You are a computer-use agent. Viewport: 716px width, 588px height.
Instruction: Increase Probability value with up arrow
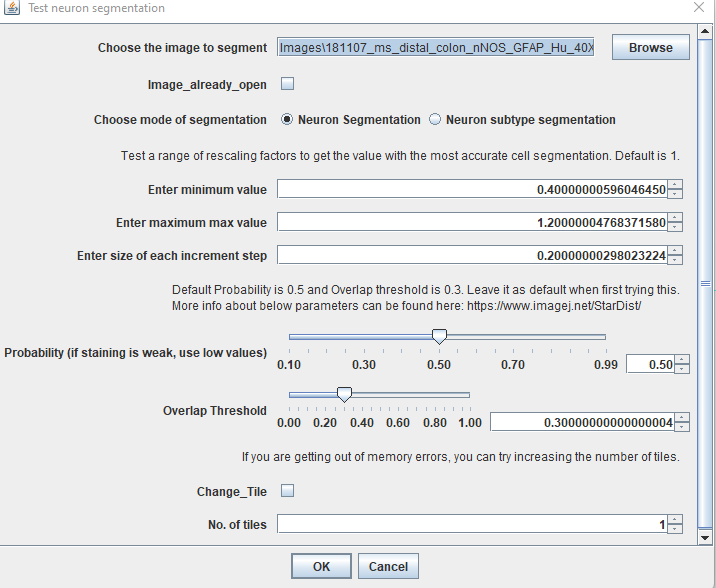[682, 360]
